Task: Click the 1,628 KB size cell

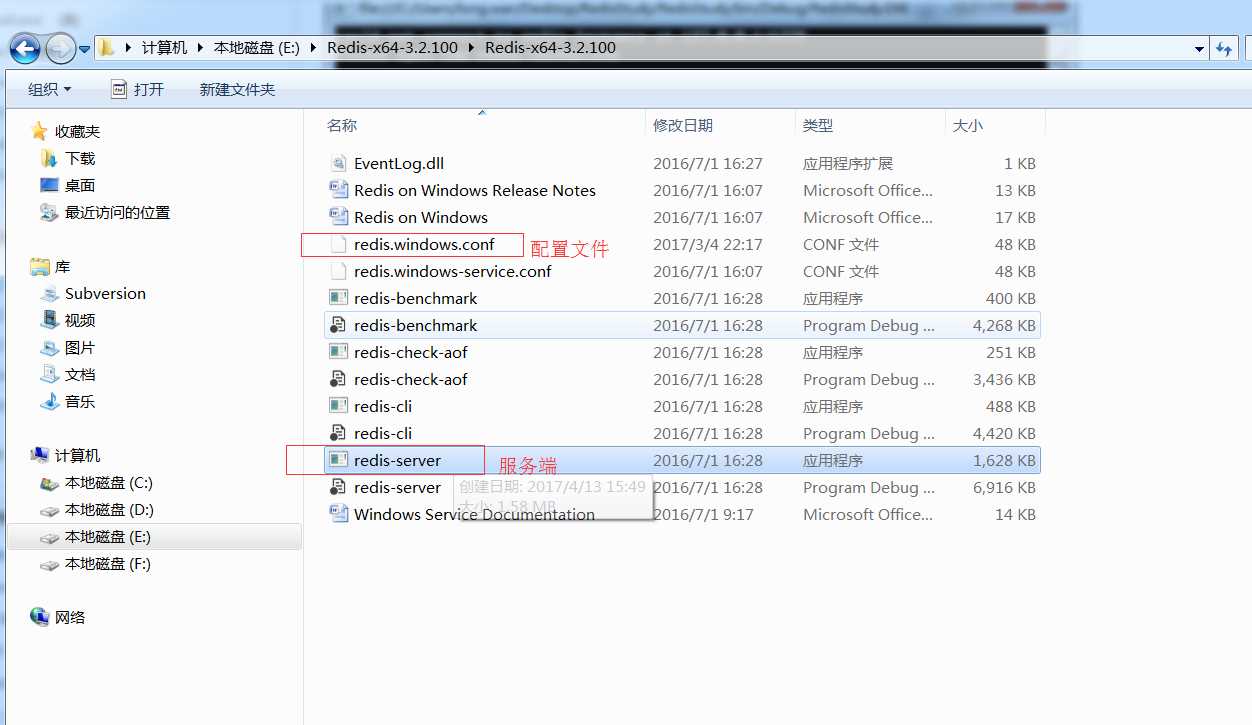Action: (x=1003, y=460)
